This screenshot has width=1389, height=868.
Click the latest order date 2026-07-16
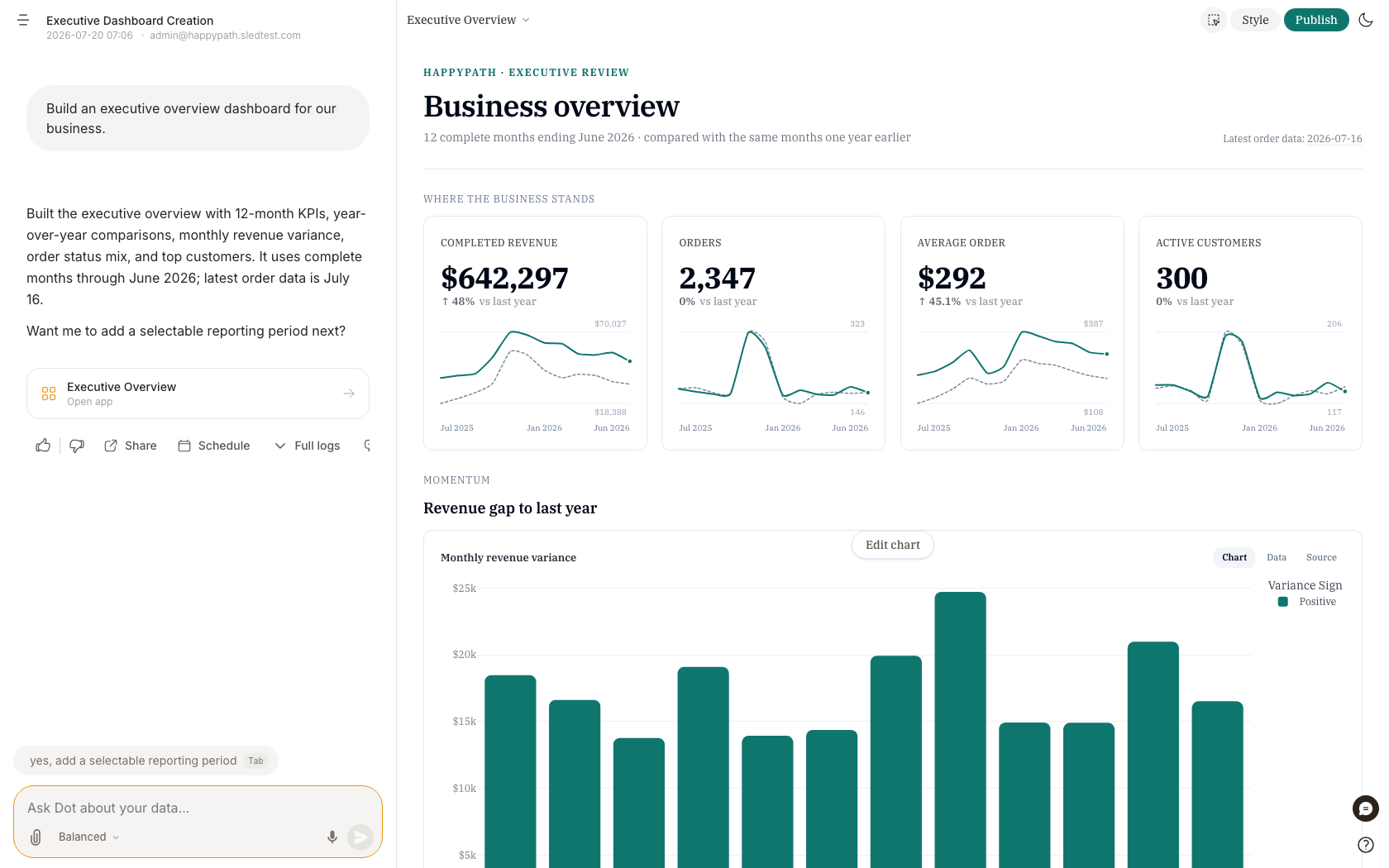tap(1334, 139)
